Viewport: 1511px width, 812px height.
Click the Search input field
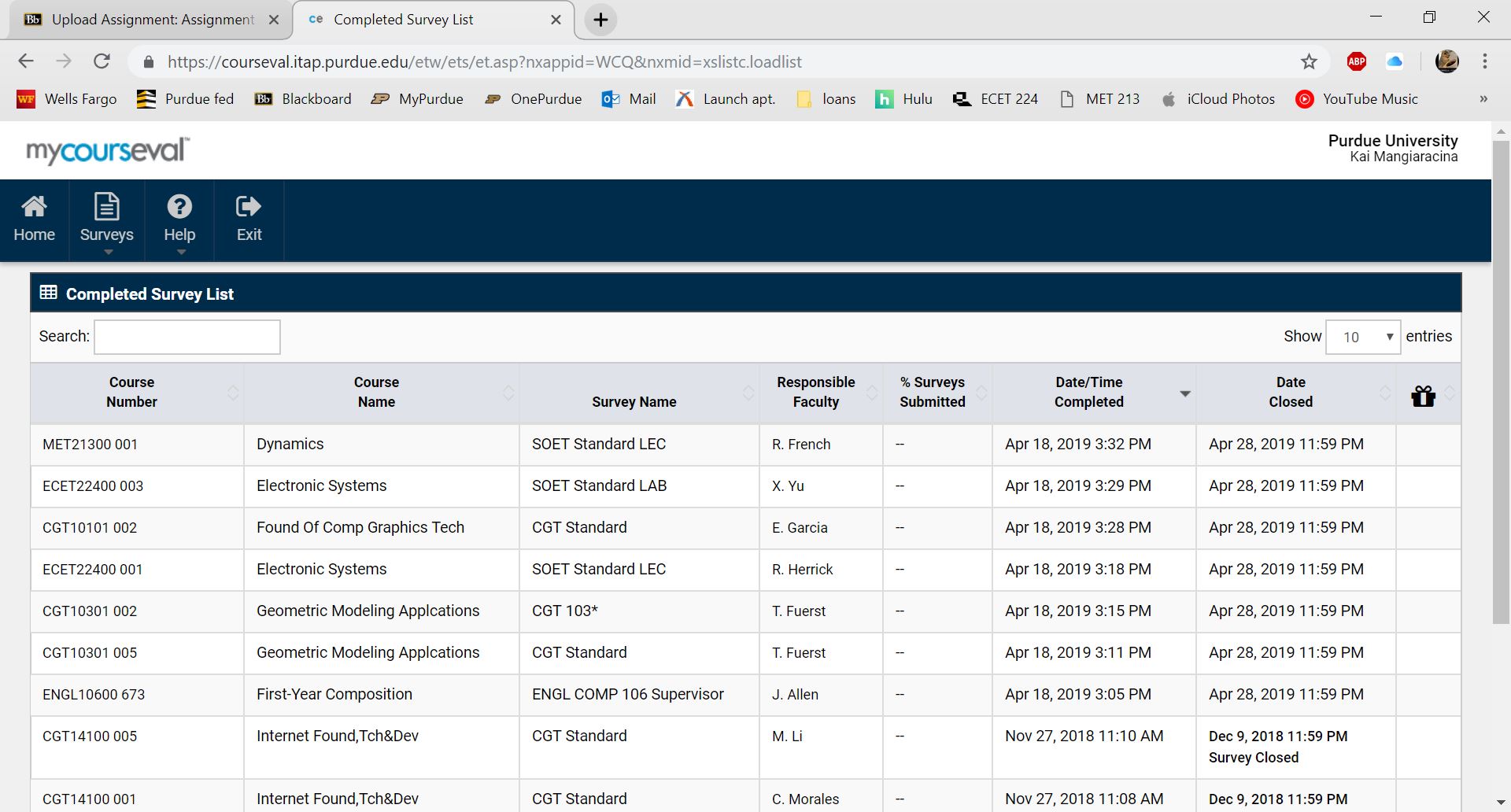tap(187, 337)
